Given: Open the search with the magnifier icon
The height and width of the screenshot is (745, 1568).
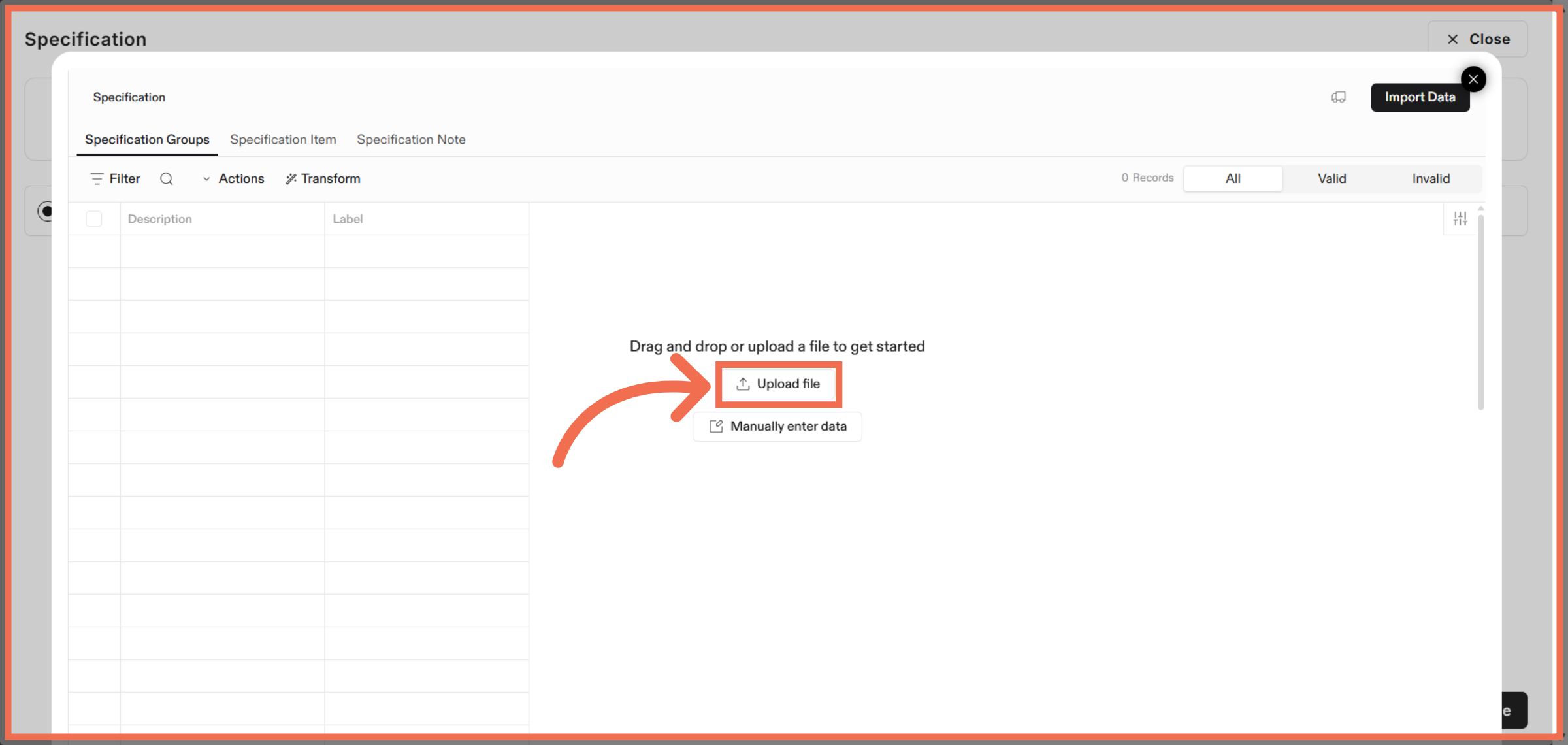Looking at the screenshot, I should coord(167,178).
